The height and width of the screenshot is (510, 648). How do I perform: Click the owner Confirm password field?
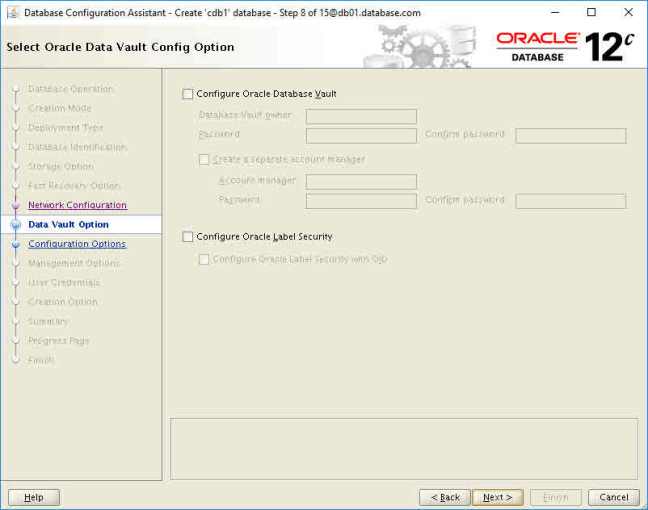(570, 135)
